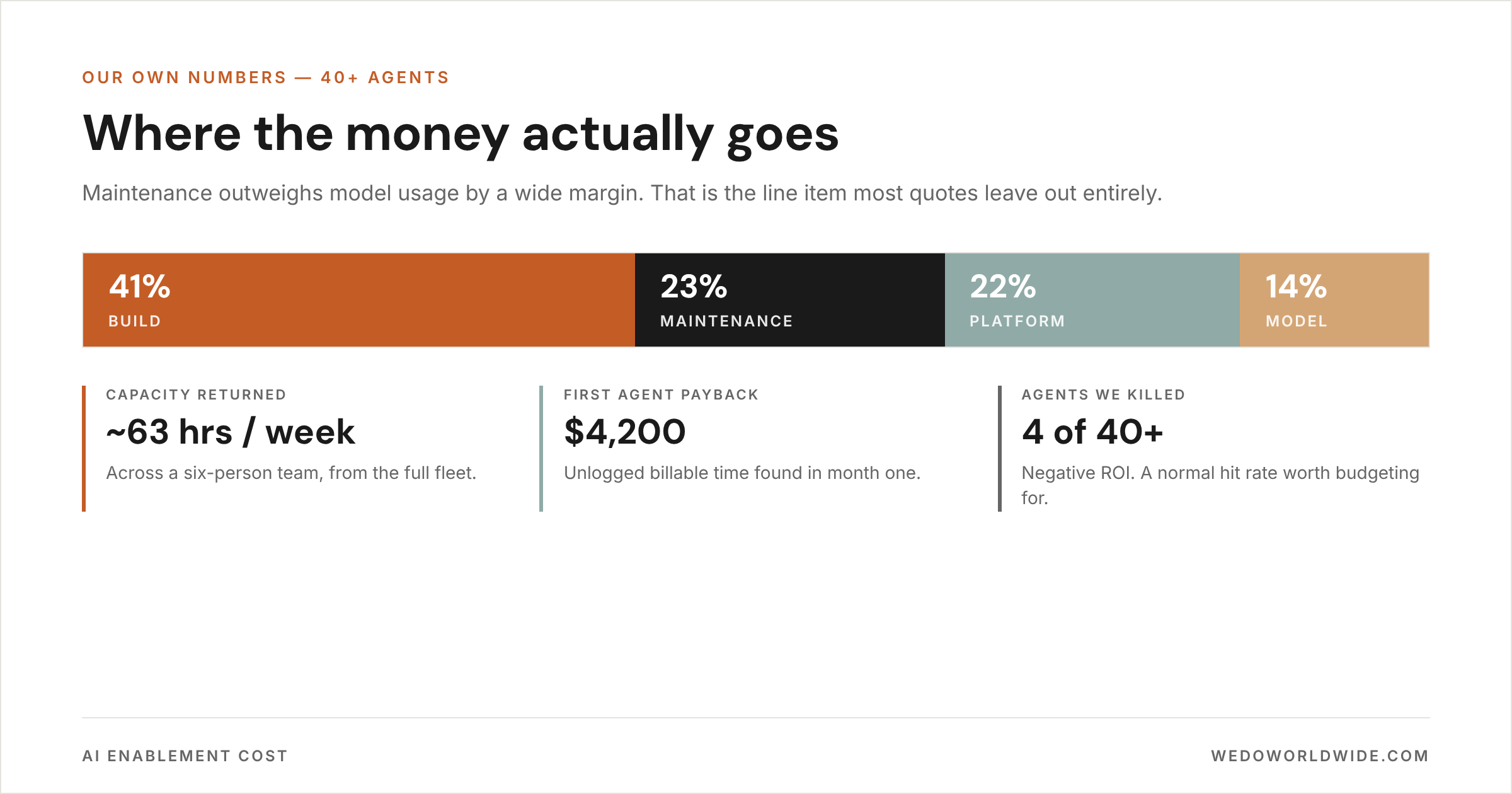This screenshot has height=794, width=1512.
Task: Select the 4 of 40+ statistic
Action: coord(1092,432)
